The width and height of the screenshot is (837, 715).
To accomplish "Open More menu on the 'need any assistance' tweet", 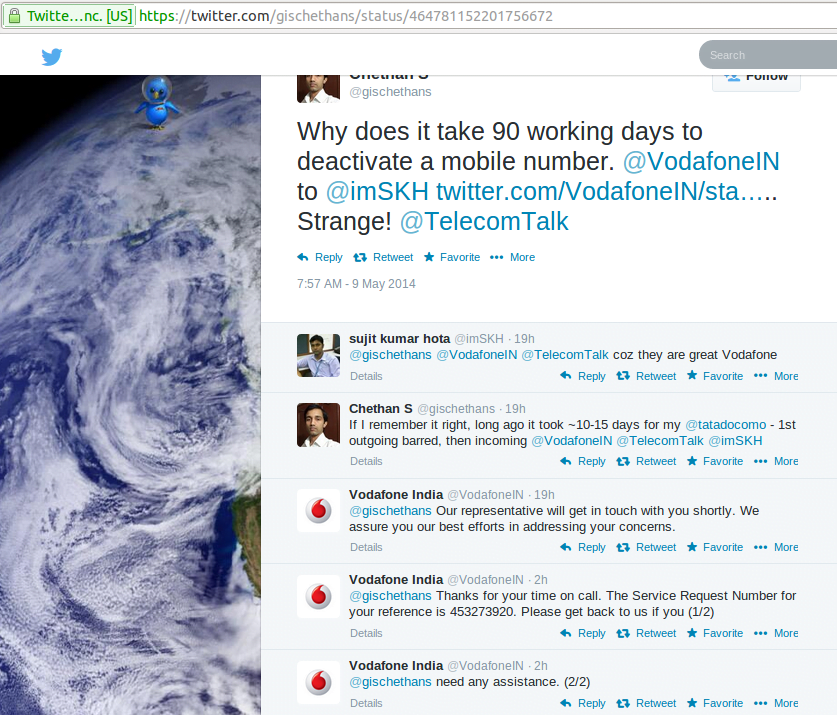I will (x=776, y=703).
